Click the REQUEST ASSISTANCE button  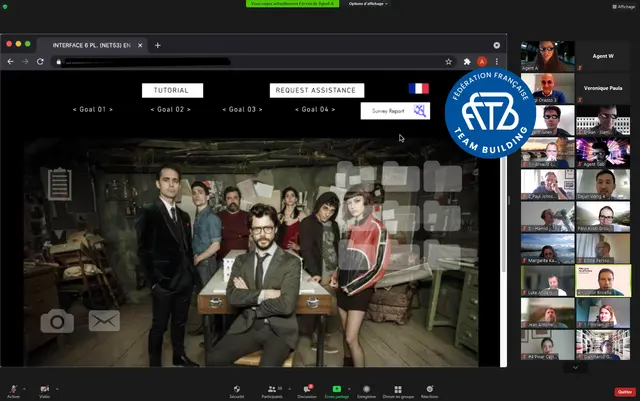[317, 90]
